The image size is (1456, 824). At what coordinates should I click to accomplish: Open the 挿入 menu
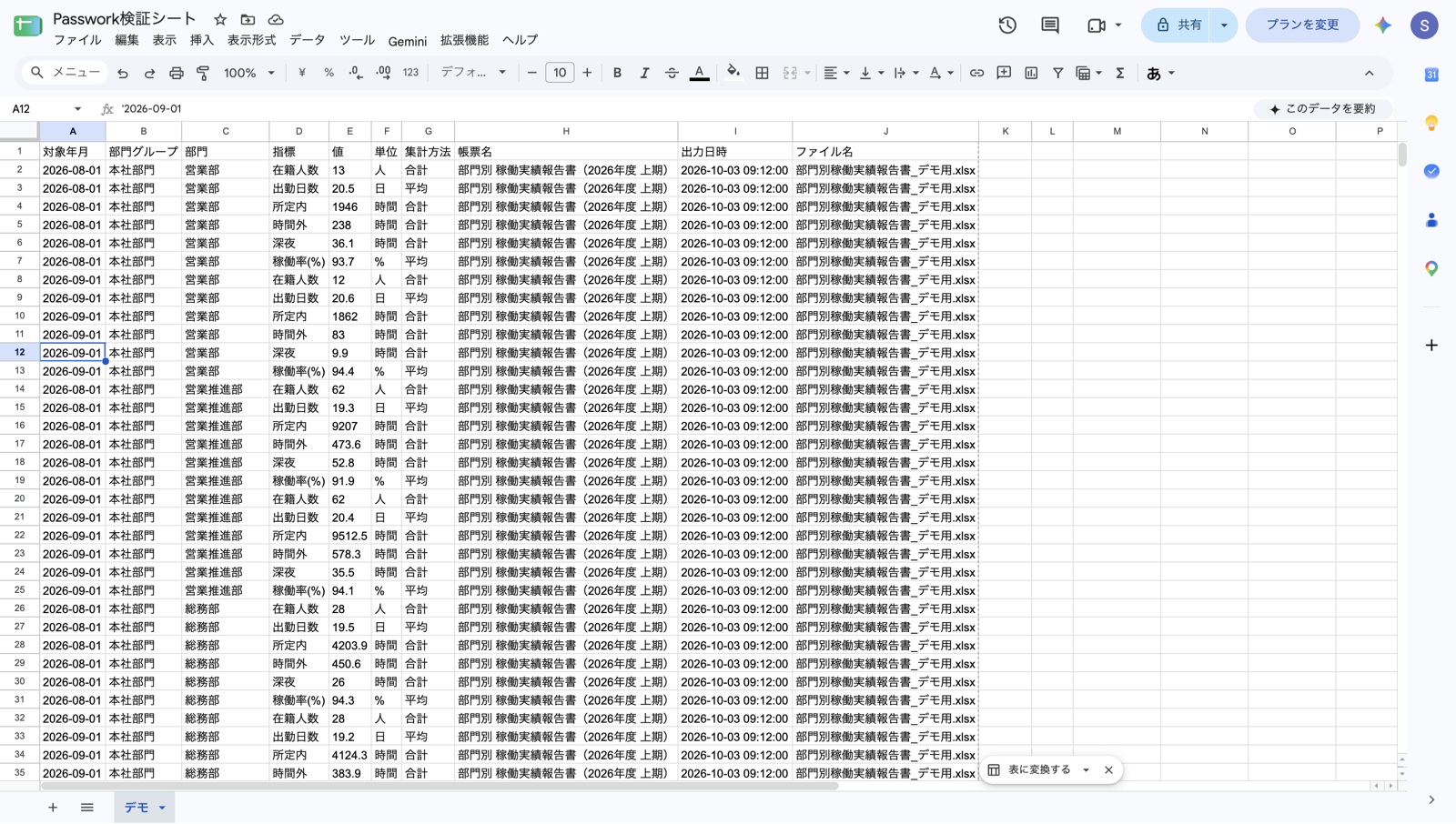[x=201, y=40]
